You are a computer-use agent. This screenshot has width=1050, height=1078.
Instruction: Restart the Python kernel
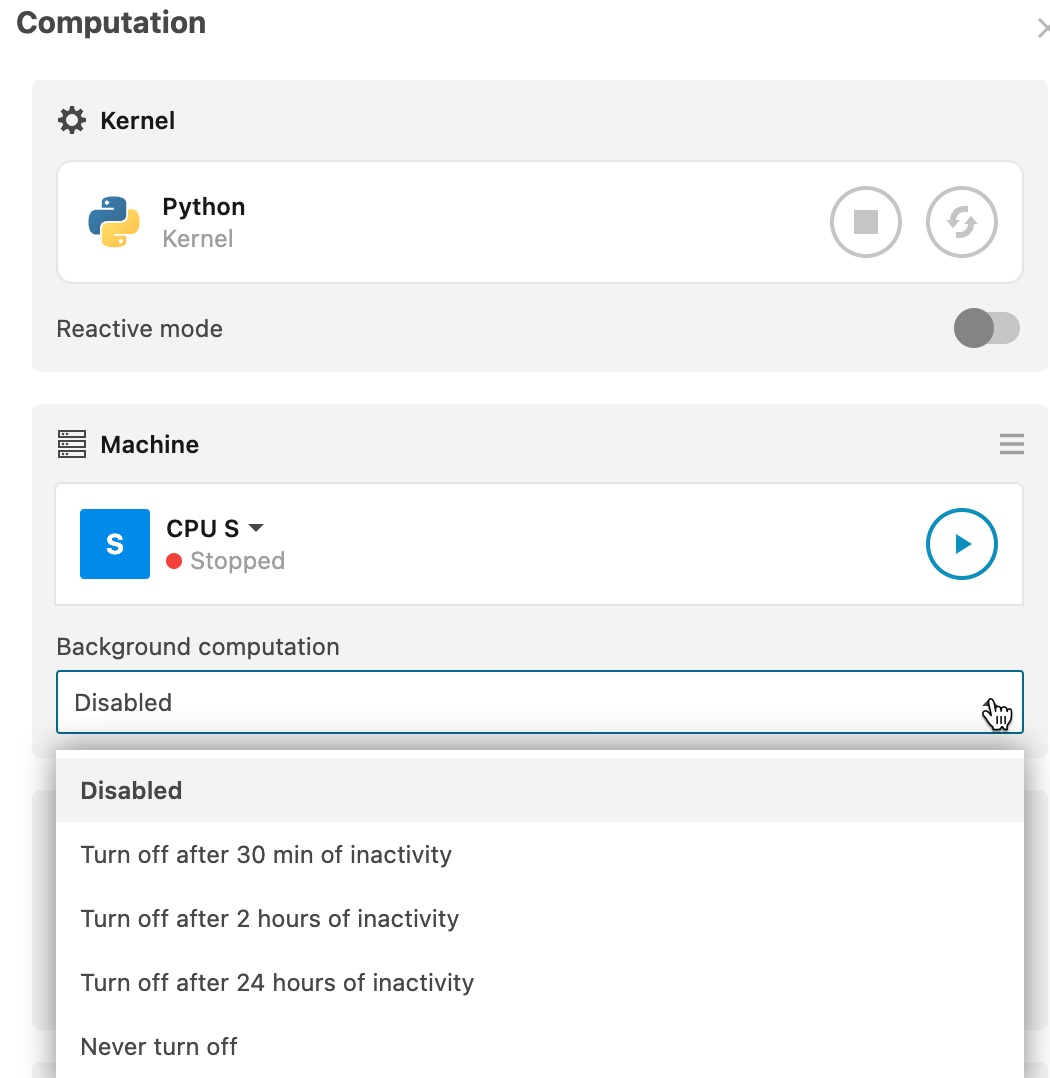pos(961,222)
